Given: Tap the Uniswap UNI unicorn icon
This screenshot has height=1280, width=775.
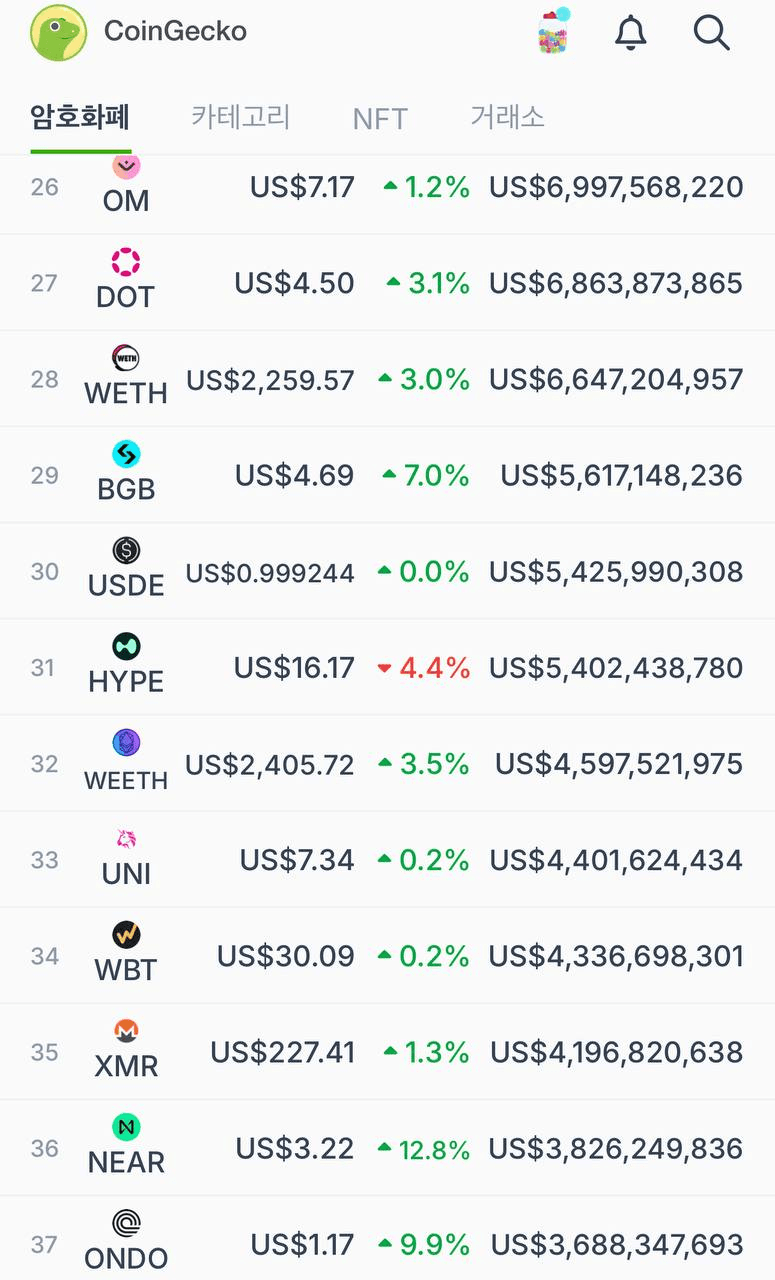Looking at the screenshot, I should [126, 839].
